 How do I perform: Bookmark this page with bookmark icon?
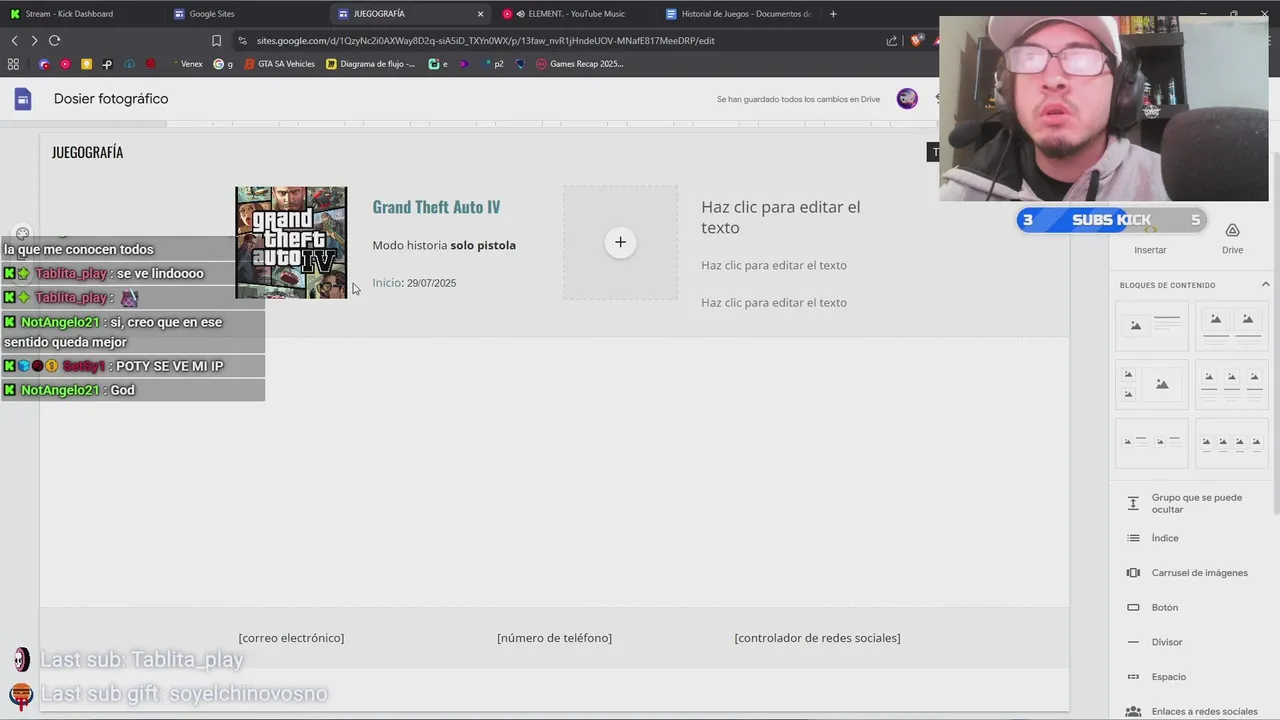pyautogui.click(x=216, y=41)
